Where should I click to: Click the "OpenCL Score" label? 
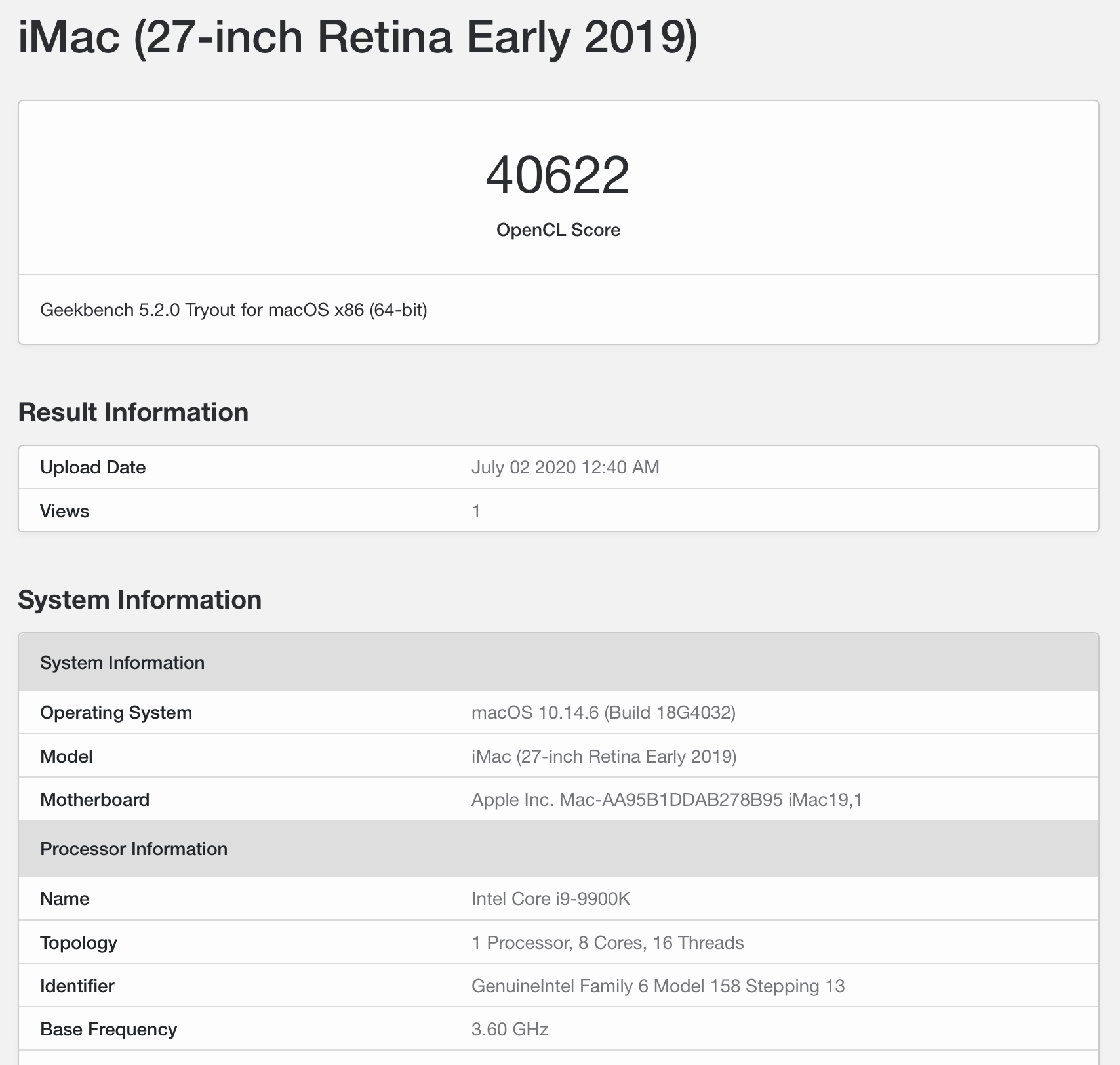558,230
